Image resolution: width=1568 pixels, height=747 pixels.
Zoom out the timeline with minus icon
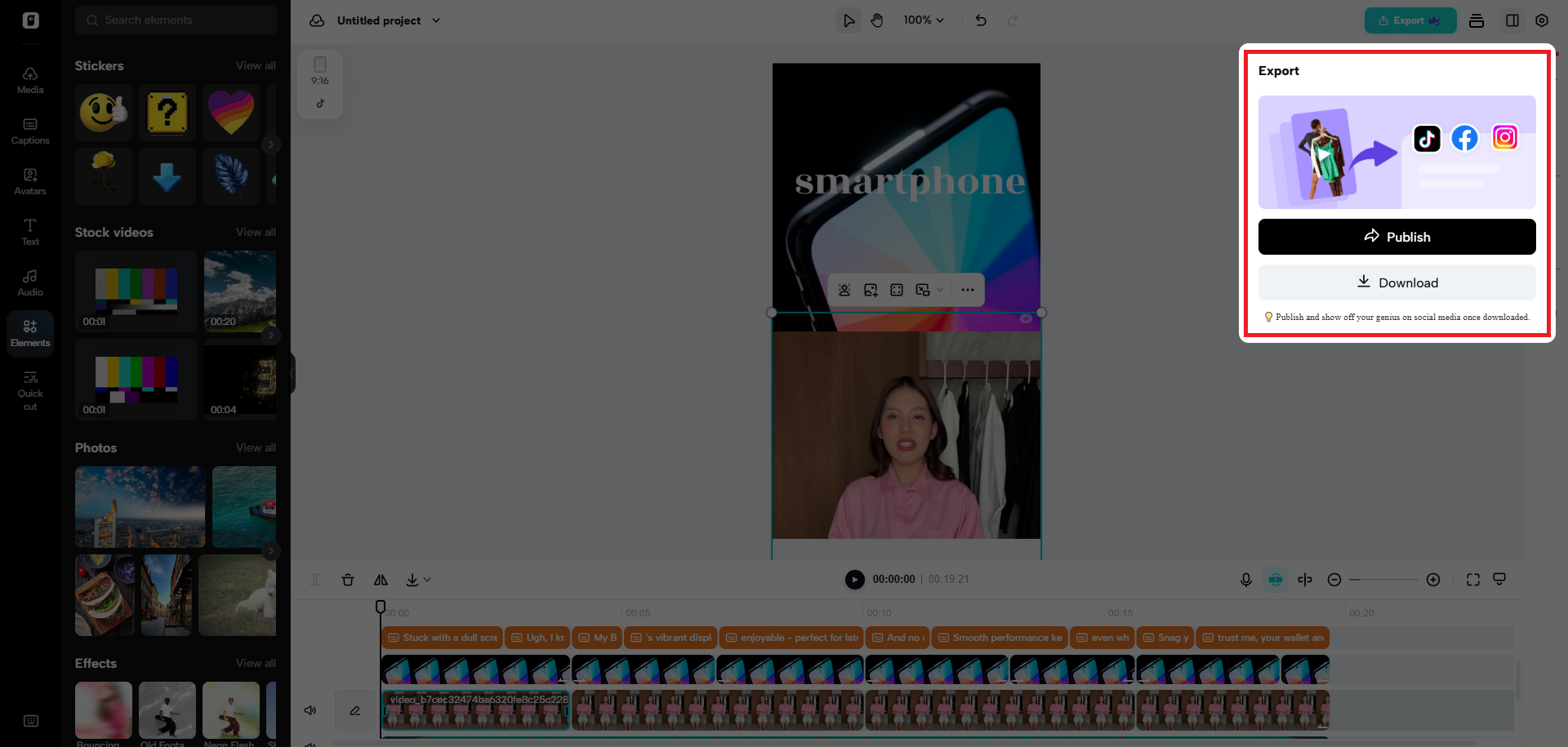(x=1334, y=580)
